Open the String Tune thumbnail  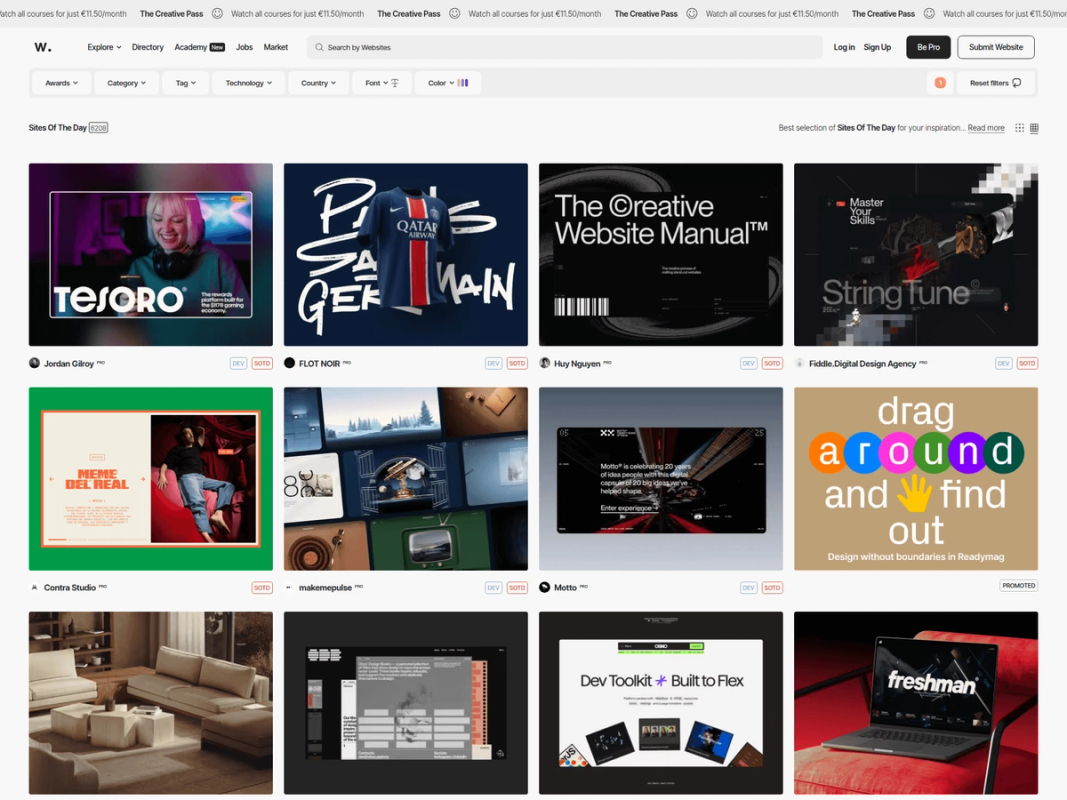click(x=916, y=254)
